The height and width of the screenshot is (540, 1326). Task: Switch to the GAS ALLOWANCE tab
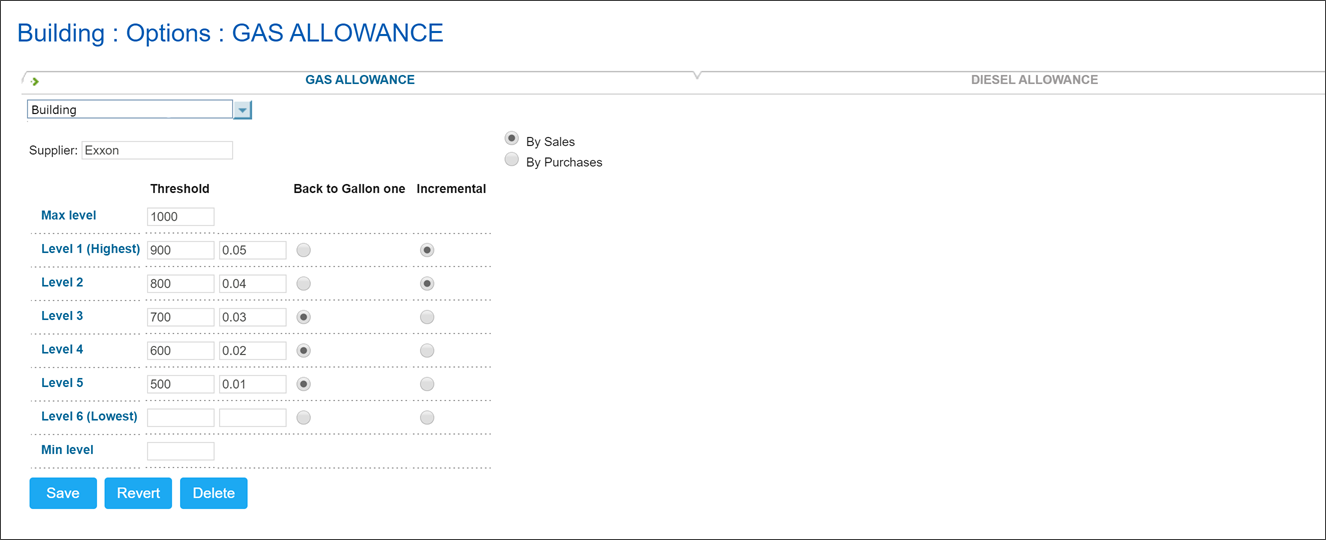pos(360,80)
